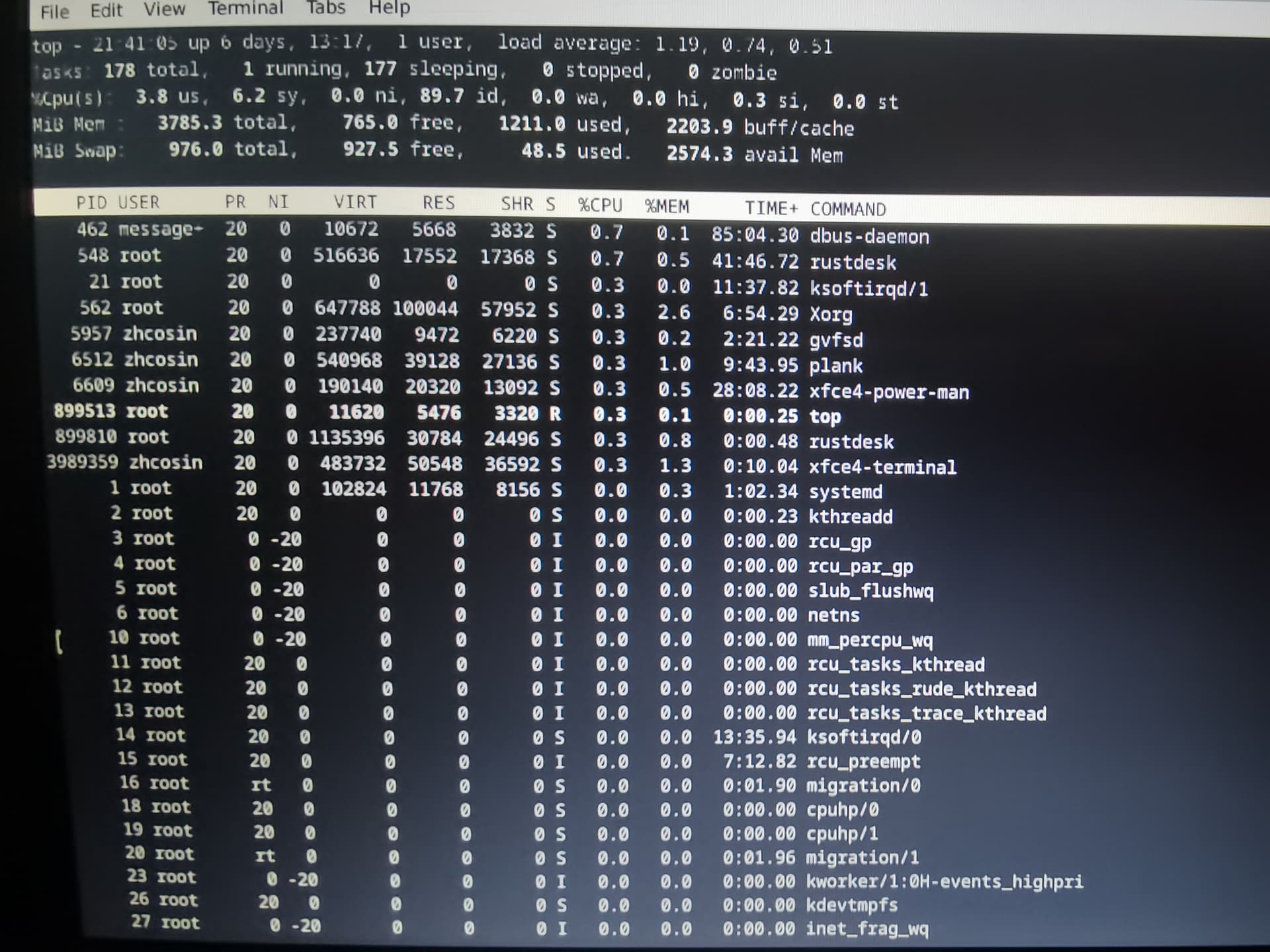1270x952 pixels.
Task: Click the xfce4-terminal process name
Action: click(882, 467)
